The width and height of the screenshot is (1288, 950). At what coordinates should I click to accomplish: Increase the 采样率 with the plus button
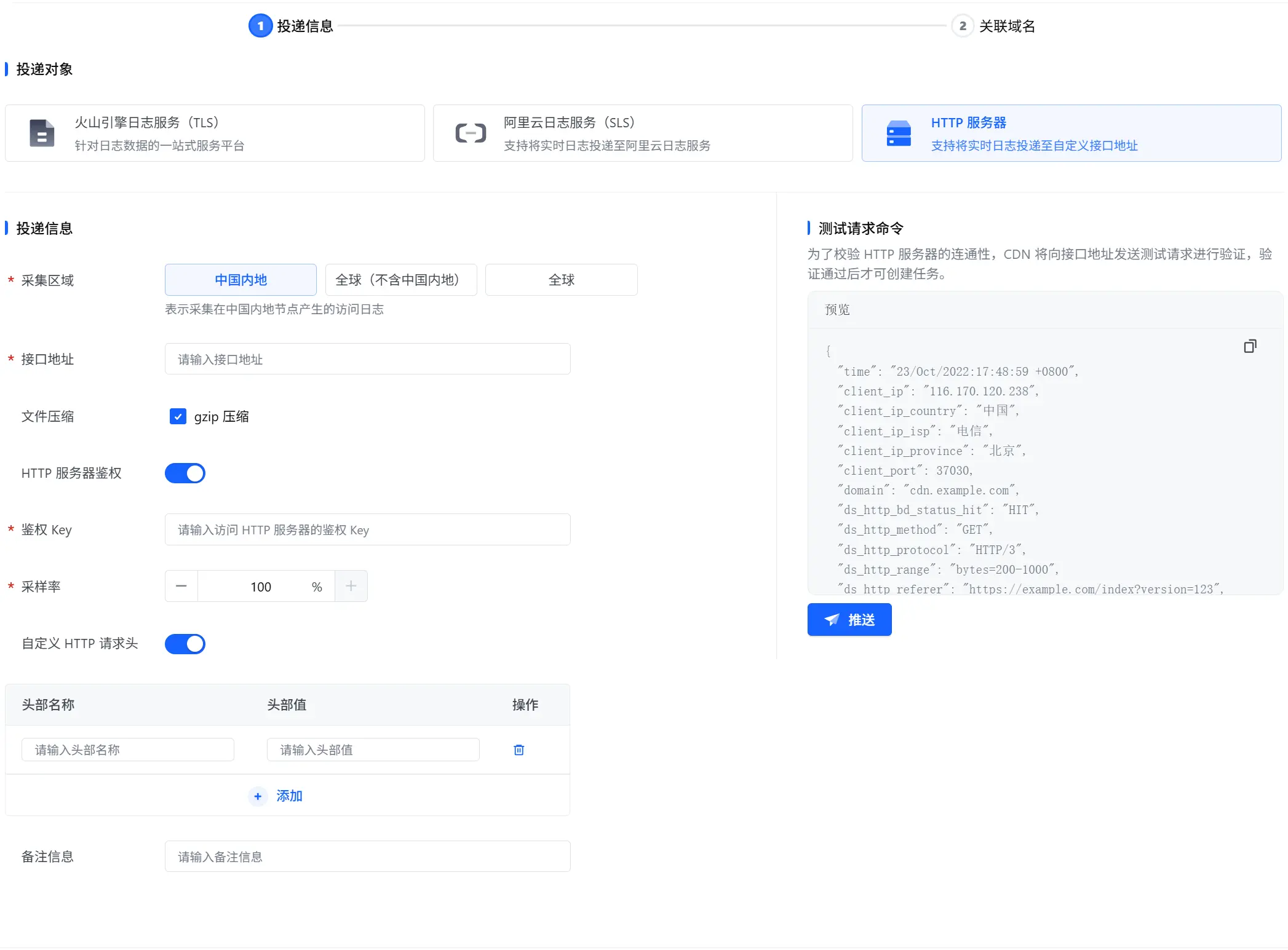click(x=351, y=586)
